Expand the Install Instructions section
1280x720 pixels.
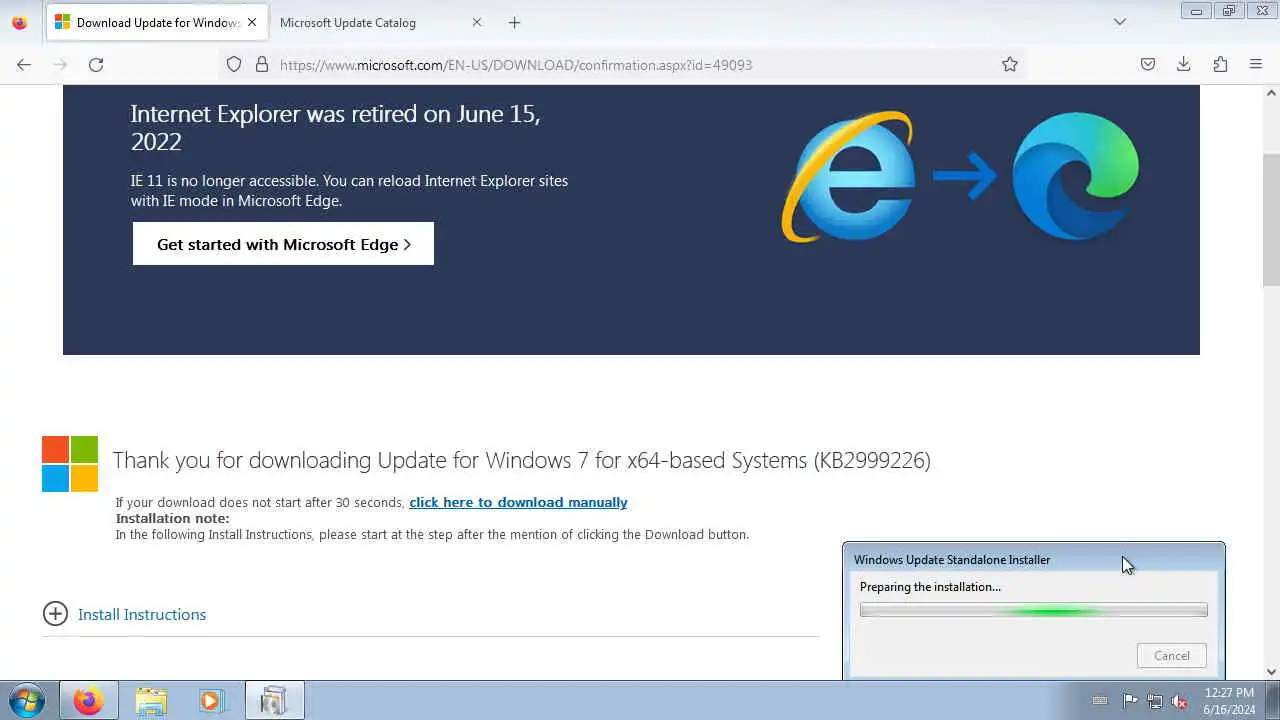tap(55, 614)
